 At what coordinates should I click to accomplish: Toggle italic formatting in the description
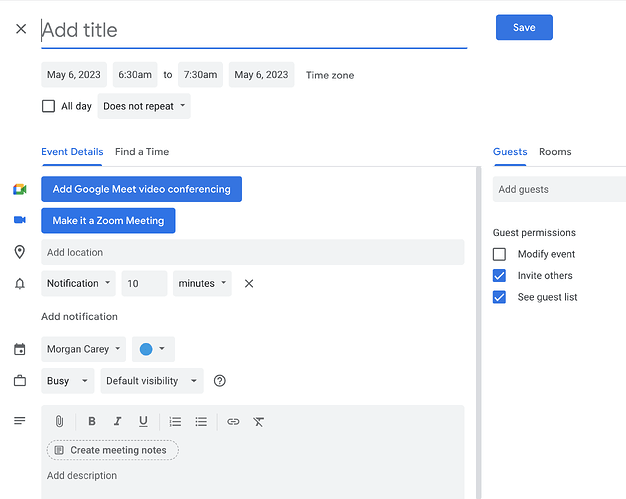tap(117, 421)
